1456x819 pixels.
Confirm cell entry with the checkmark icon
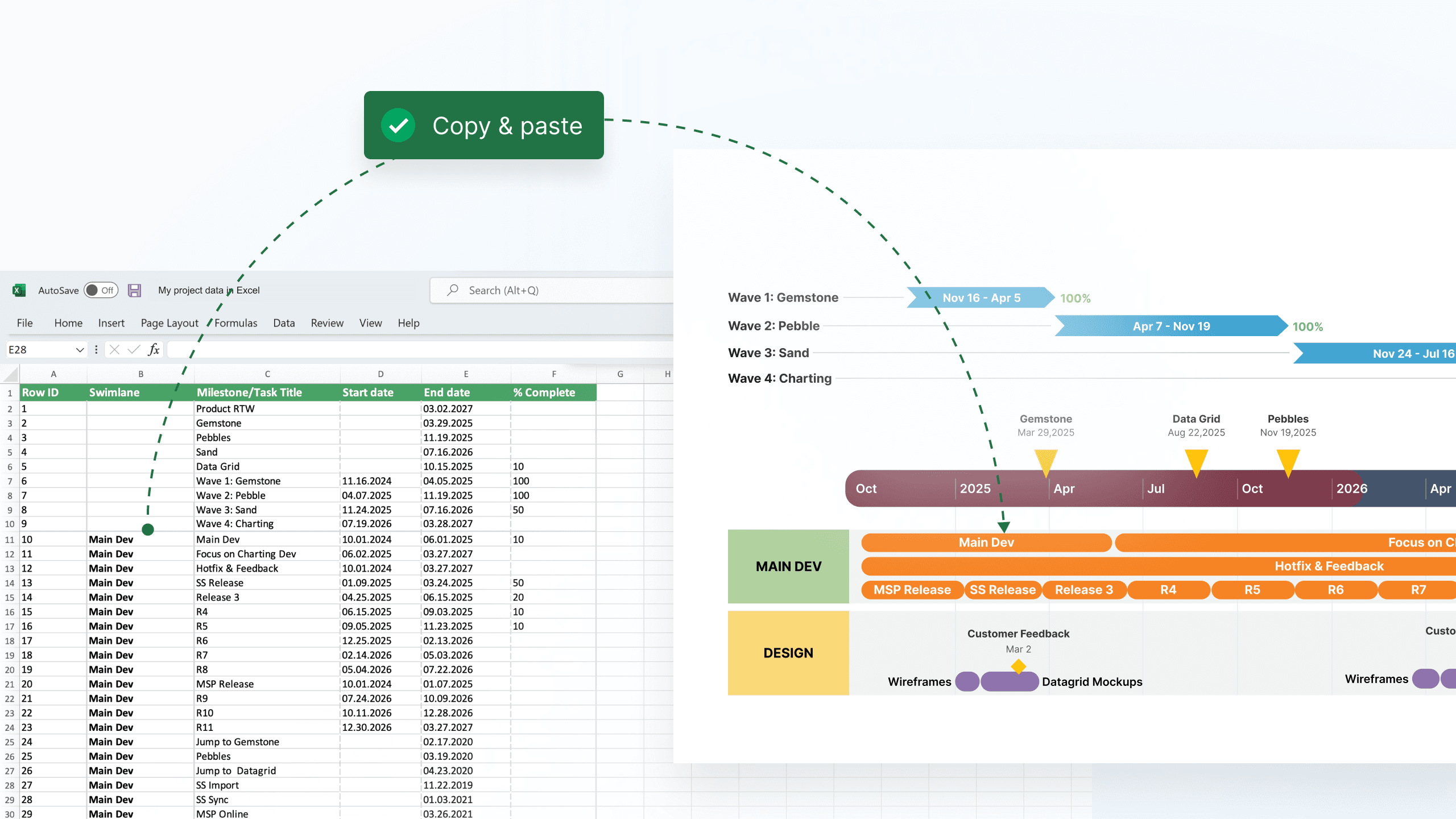tap(133, 349)
